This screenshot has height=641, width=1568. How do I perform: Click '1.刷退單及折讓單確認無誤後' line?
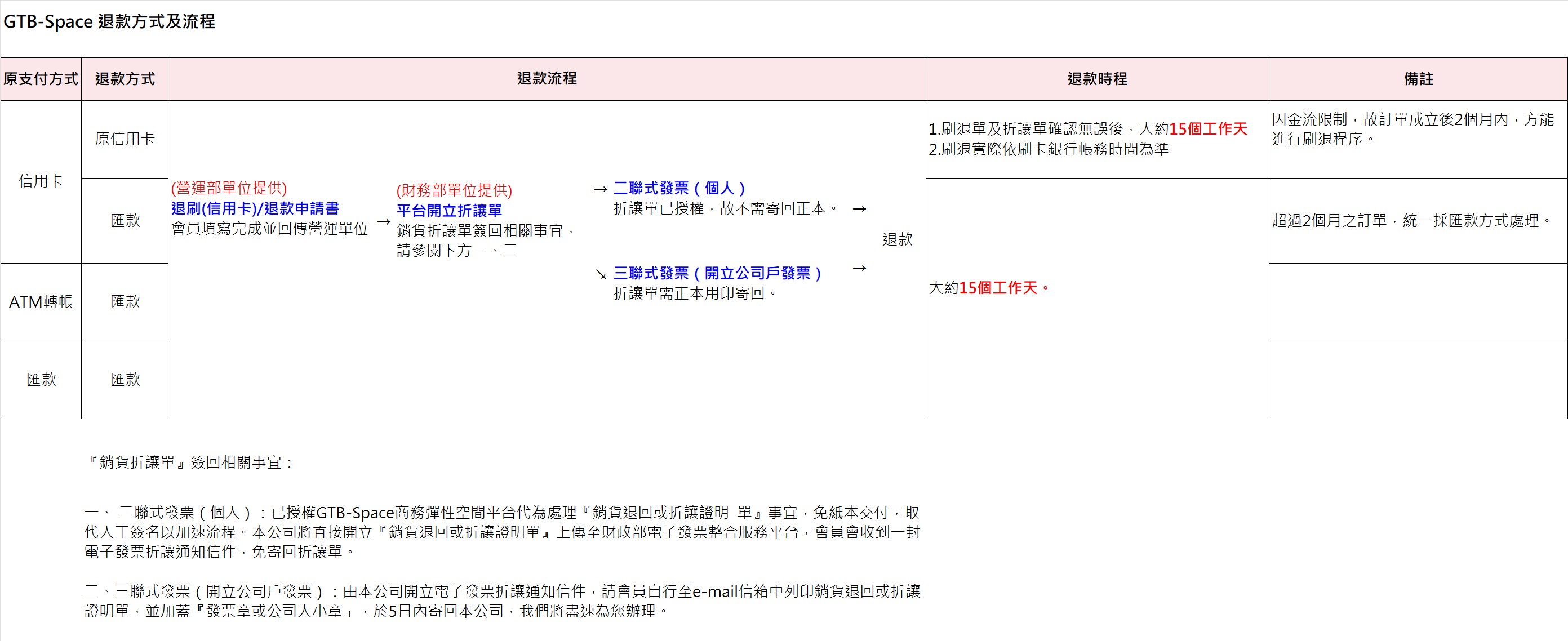1088,129
